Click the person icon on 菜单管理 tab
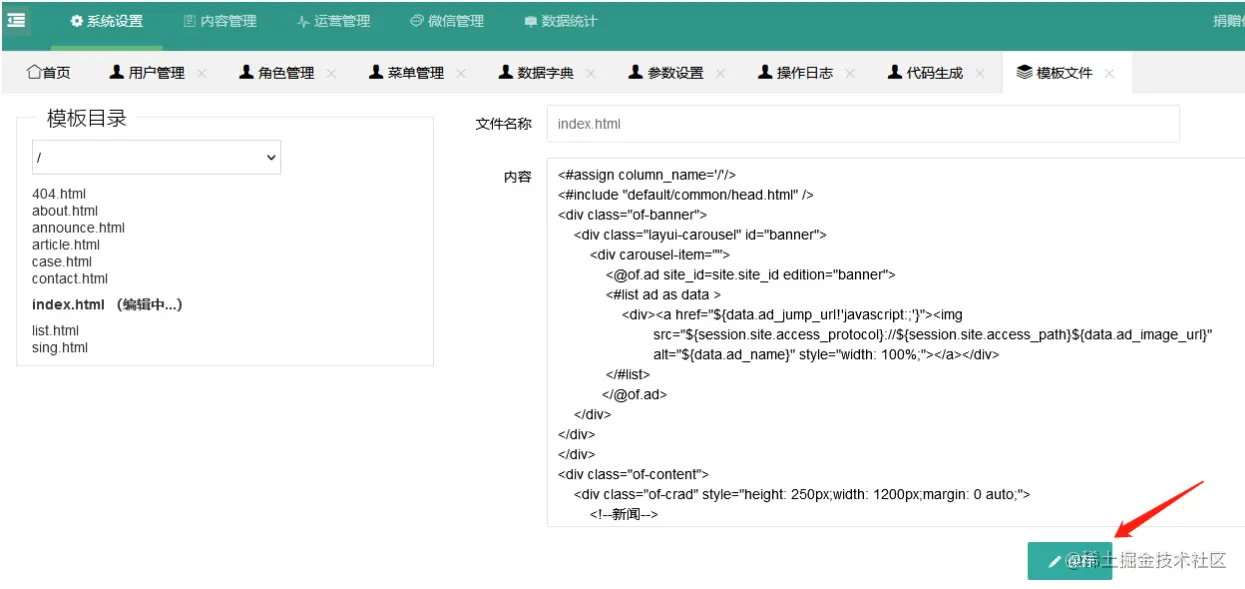The height and width of the screenshot is (589, 1245). (x=376, y=72)
